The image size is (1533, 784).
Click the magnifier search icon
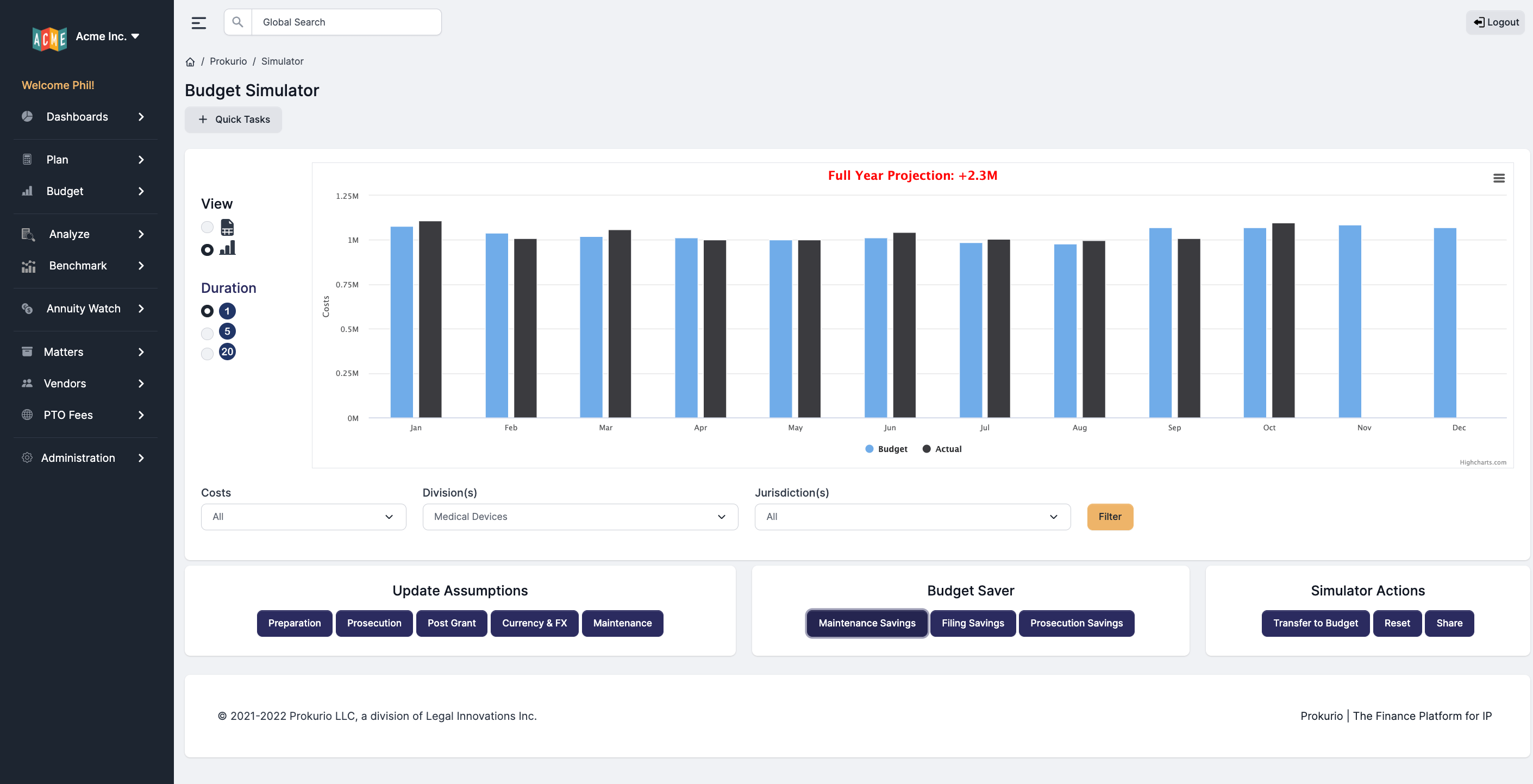coord(237,22)
